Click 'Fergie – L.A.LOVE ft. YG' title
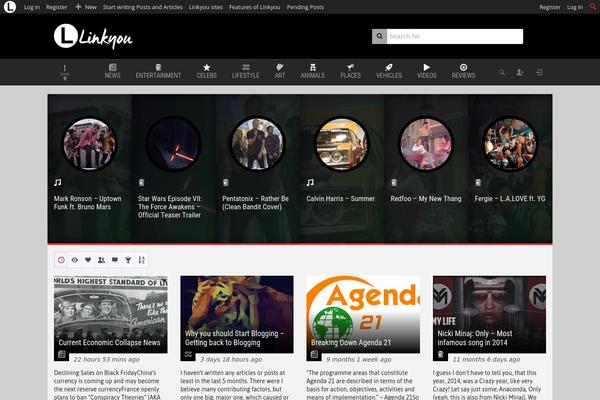This screenshot has height=400, width=600. [510, 199]
